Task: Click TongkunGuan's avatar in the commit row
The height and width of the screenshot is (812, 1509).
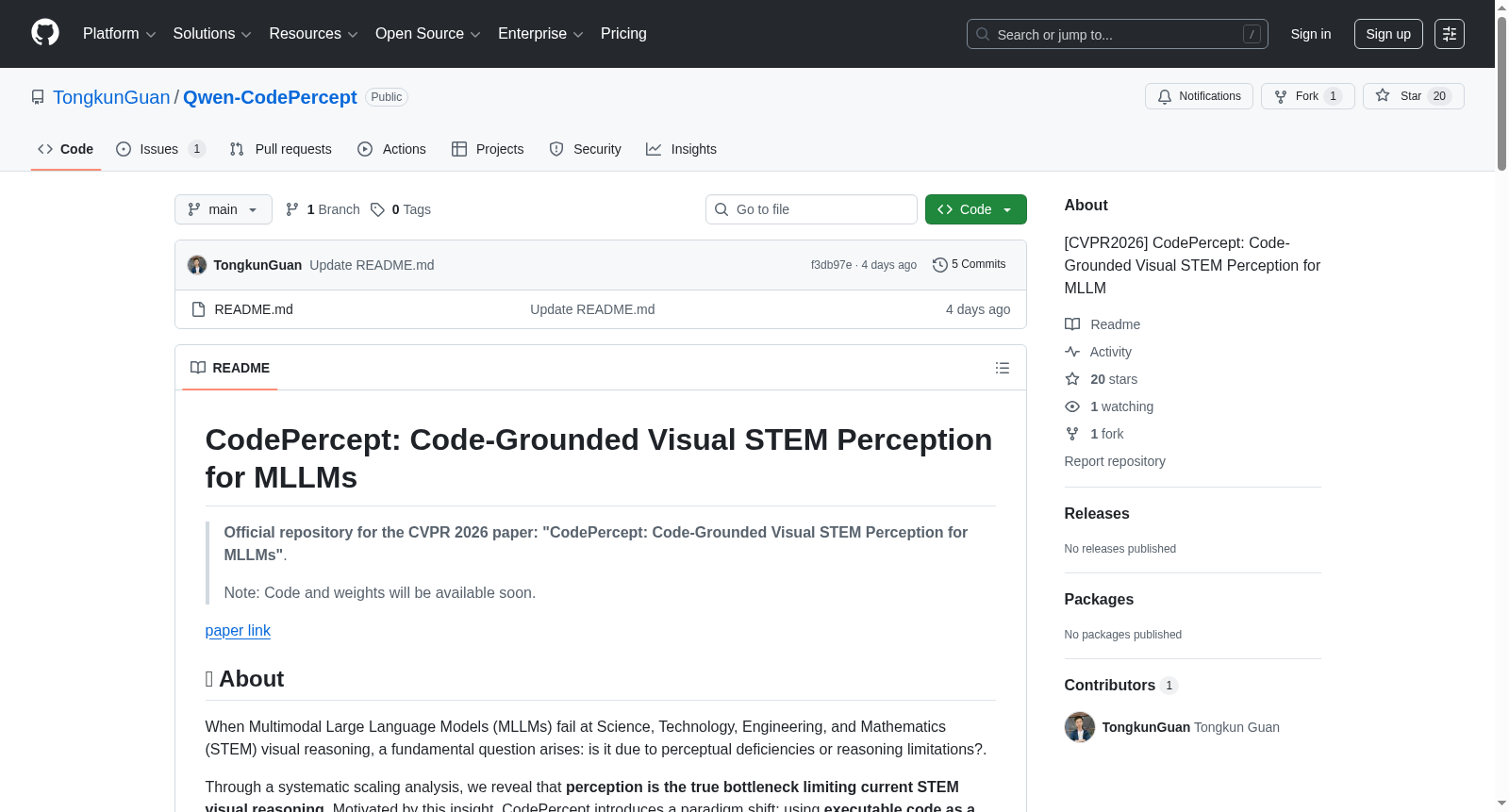Action: coord(197,265)
